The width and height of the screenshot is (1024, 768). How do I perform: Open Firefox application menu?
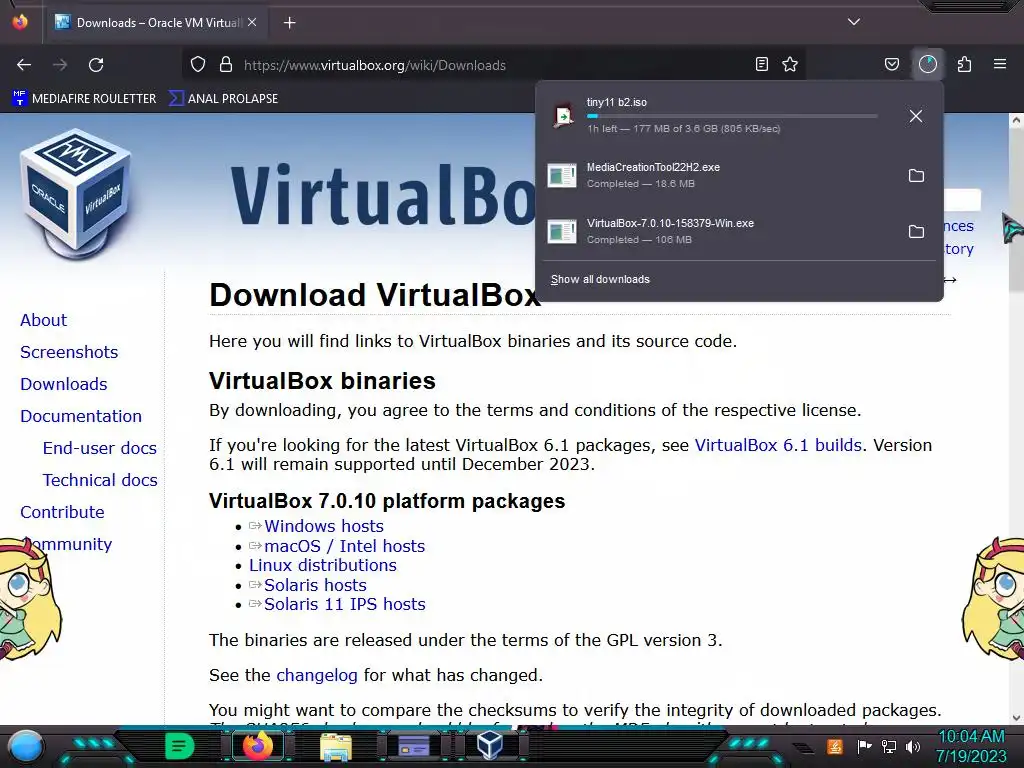(1000, 64)
